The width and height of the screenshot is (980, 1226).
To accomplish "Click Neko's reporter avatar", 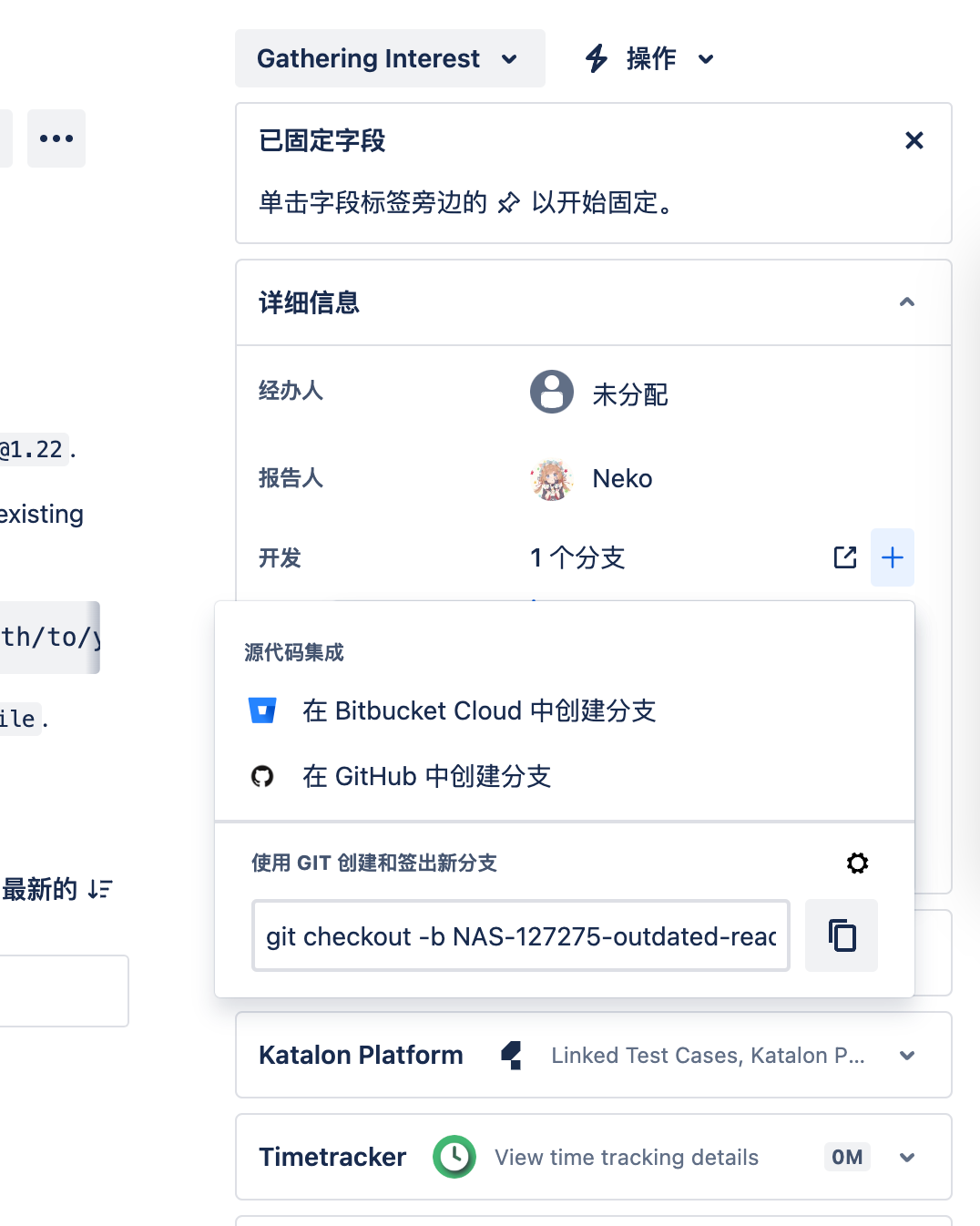I will click(x=552, y=479).
